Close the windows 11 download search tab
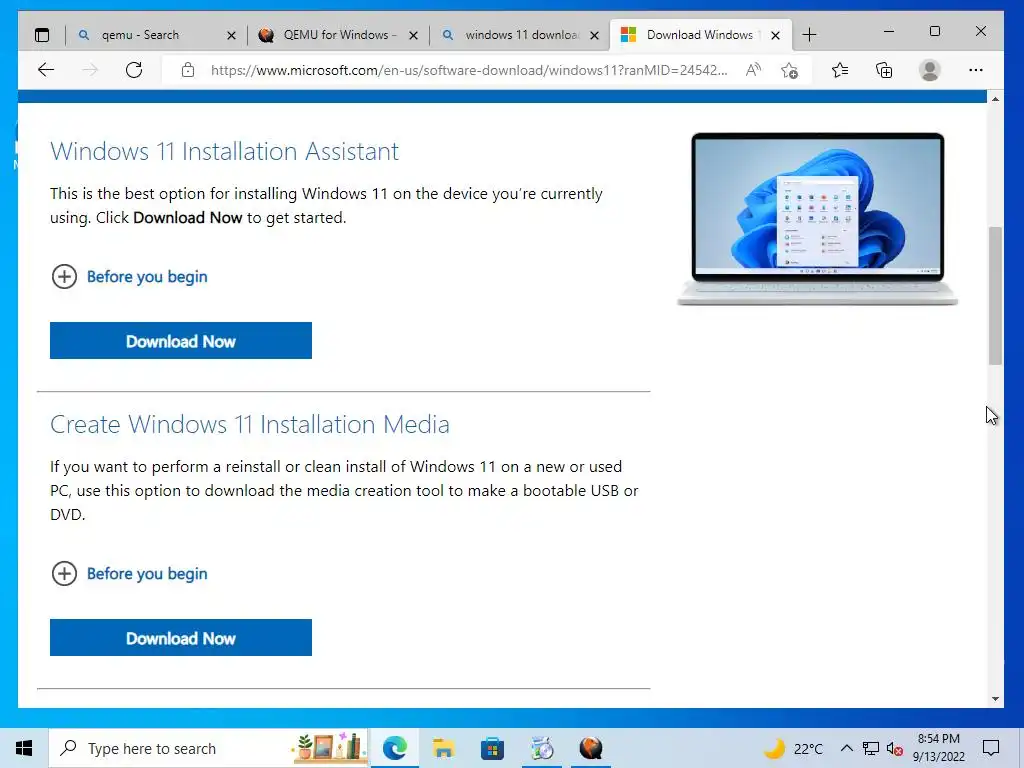This screenshot has width=1024, height=768. click(x=594, y=35)
